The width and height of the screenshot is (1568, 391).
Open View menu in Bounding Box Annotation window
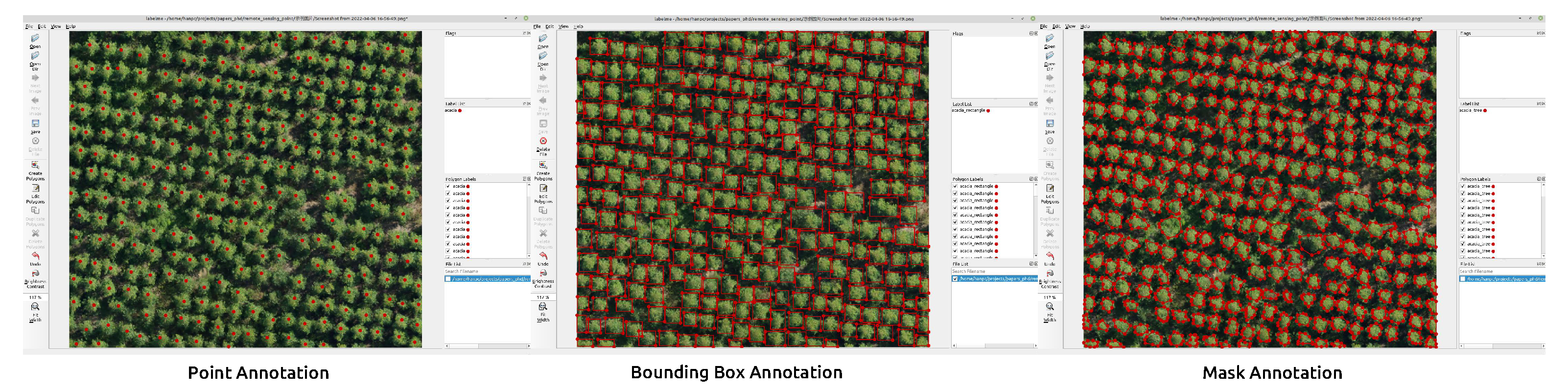[563, 27]
